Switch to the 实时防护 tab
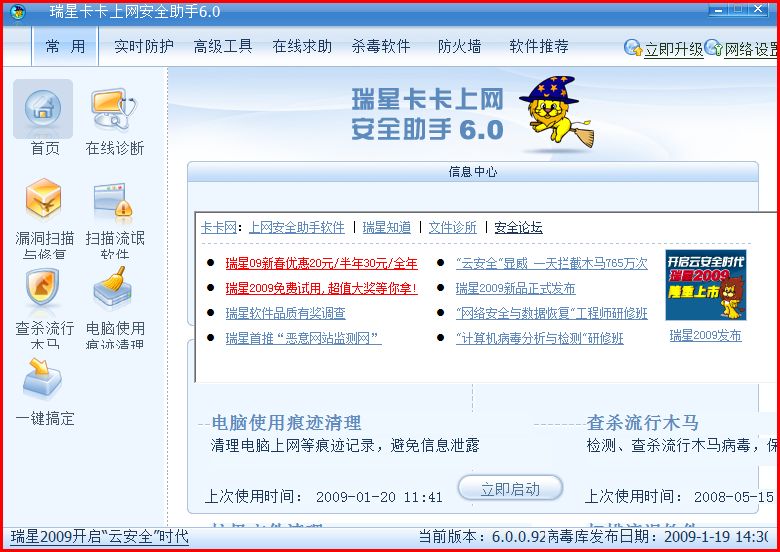 click(x=144, y=46)
